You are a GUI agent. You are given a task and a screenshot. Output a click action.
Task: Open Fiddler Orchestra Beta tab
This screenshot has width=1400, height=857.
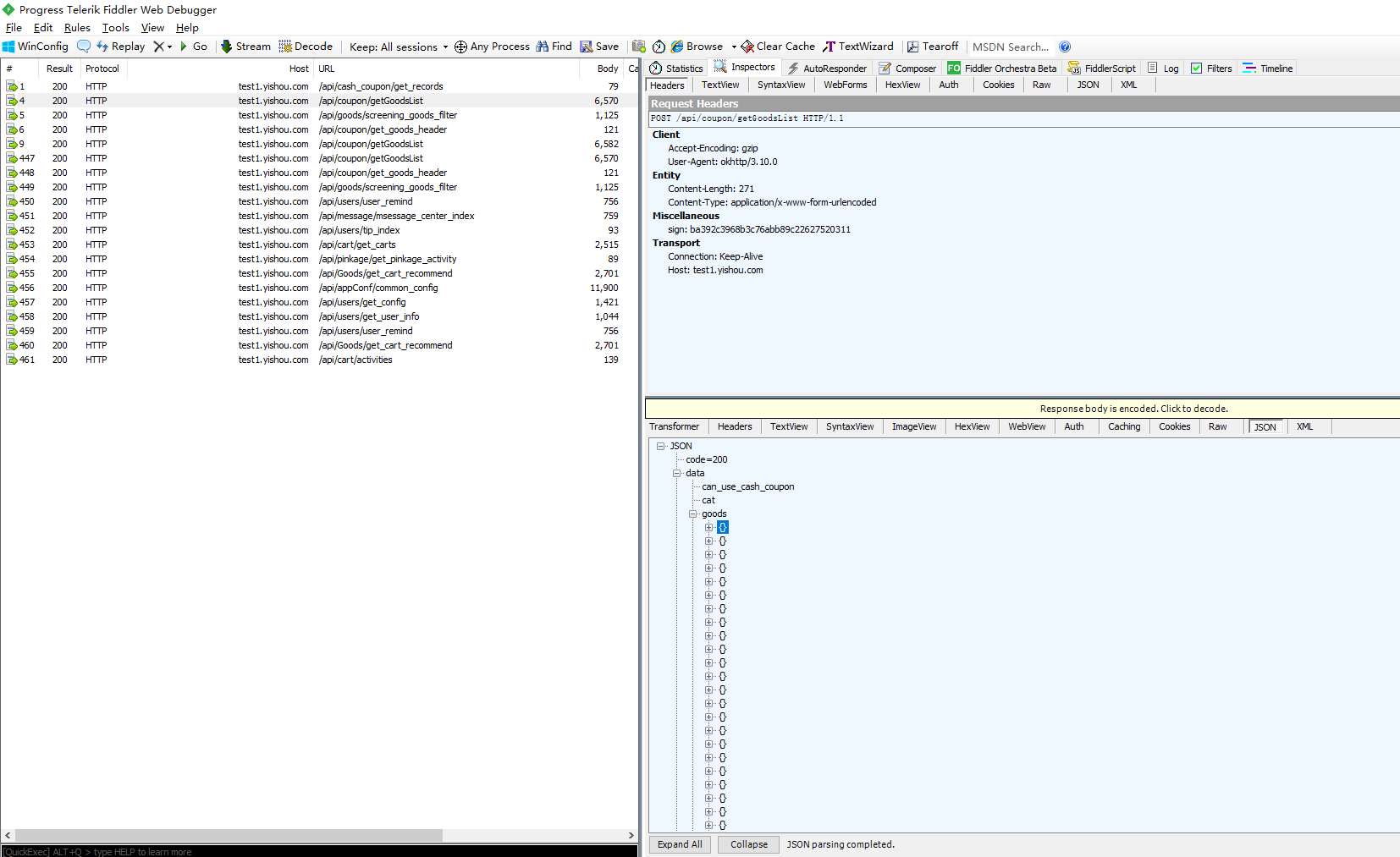click(x=1002, y=69)
